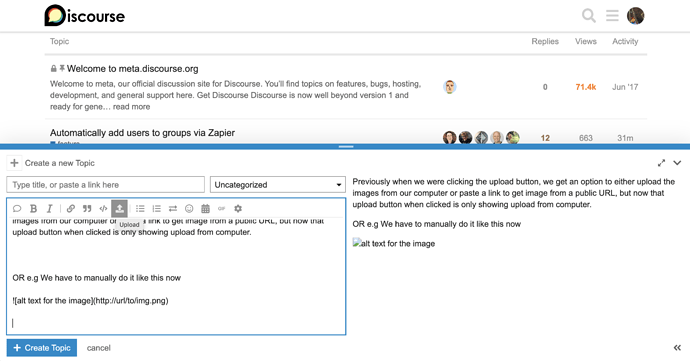Insert blockquote using the quote icon
The width and height of the screenshot is (690, 361).
point(87,209)
